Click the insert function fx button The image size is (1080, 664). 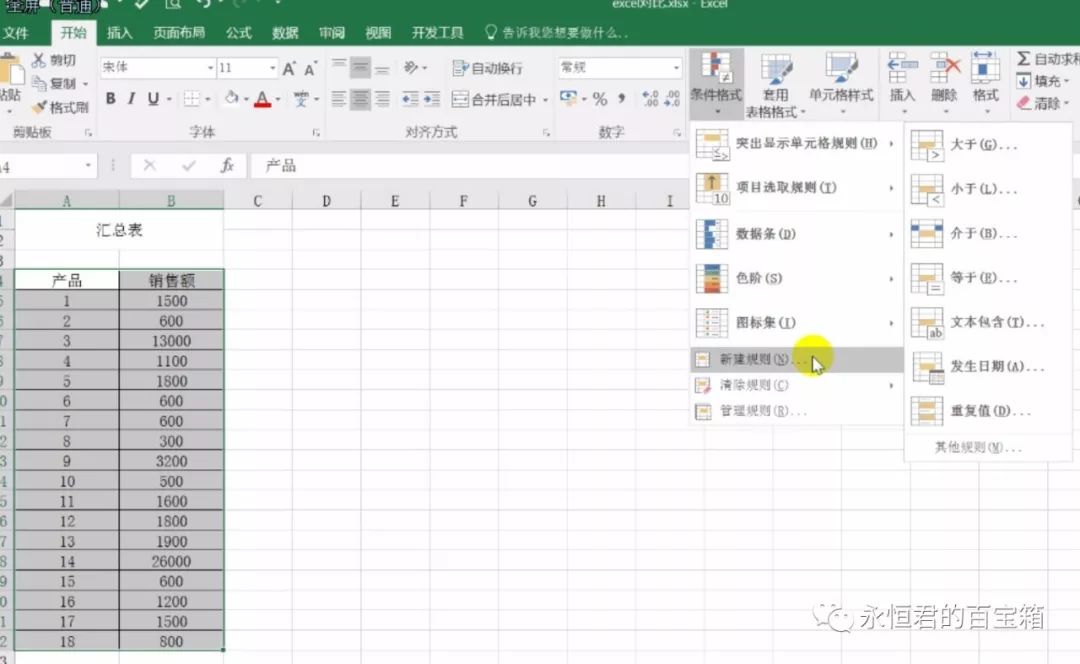[227, 165]
